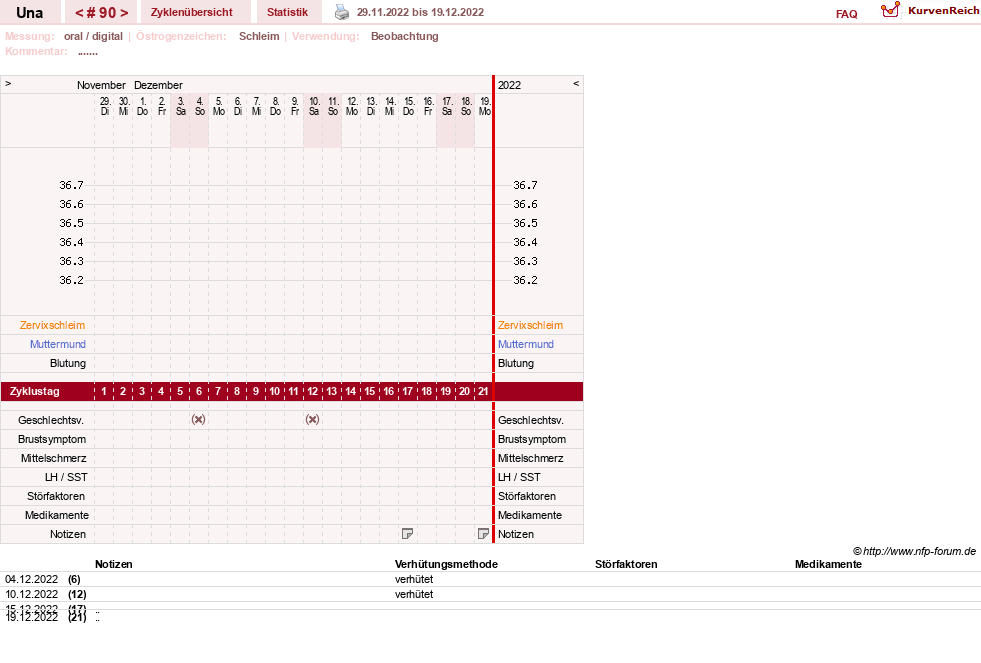Open the note icon on cycle day 17
The height and width of the screenshot is (663, 981).
tap(407, 534)
